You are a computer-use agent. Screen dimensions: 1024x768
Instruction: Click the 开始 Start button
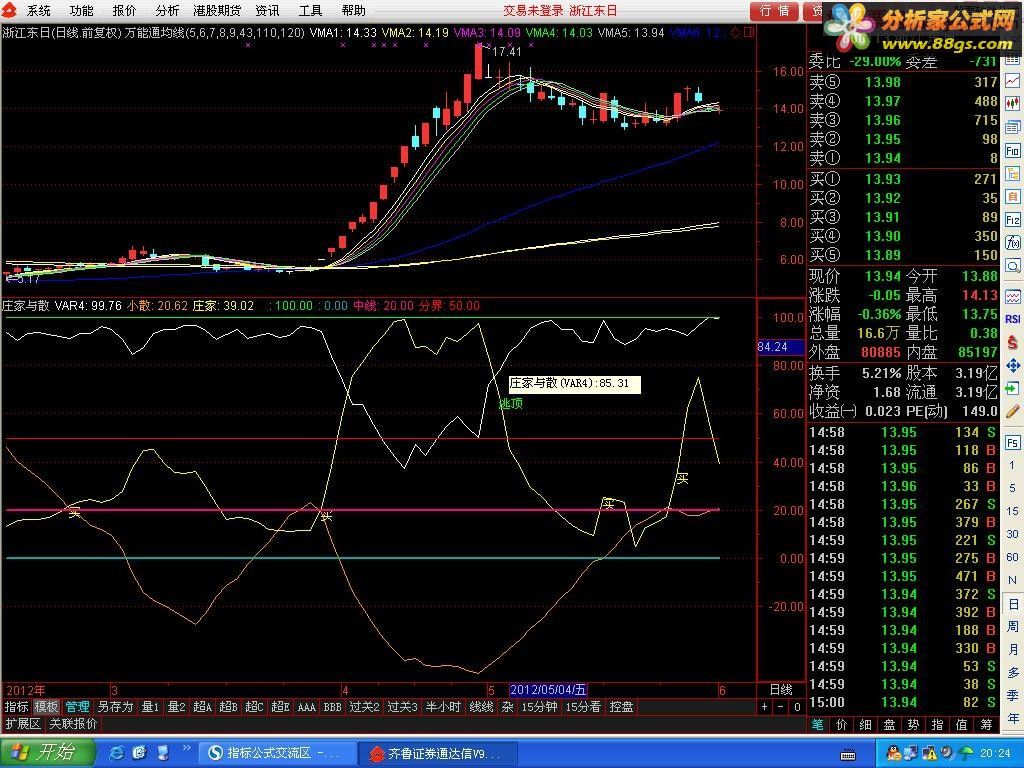pyautogui.click(x=47, y=753)
